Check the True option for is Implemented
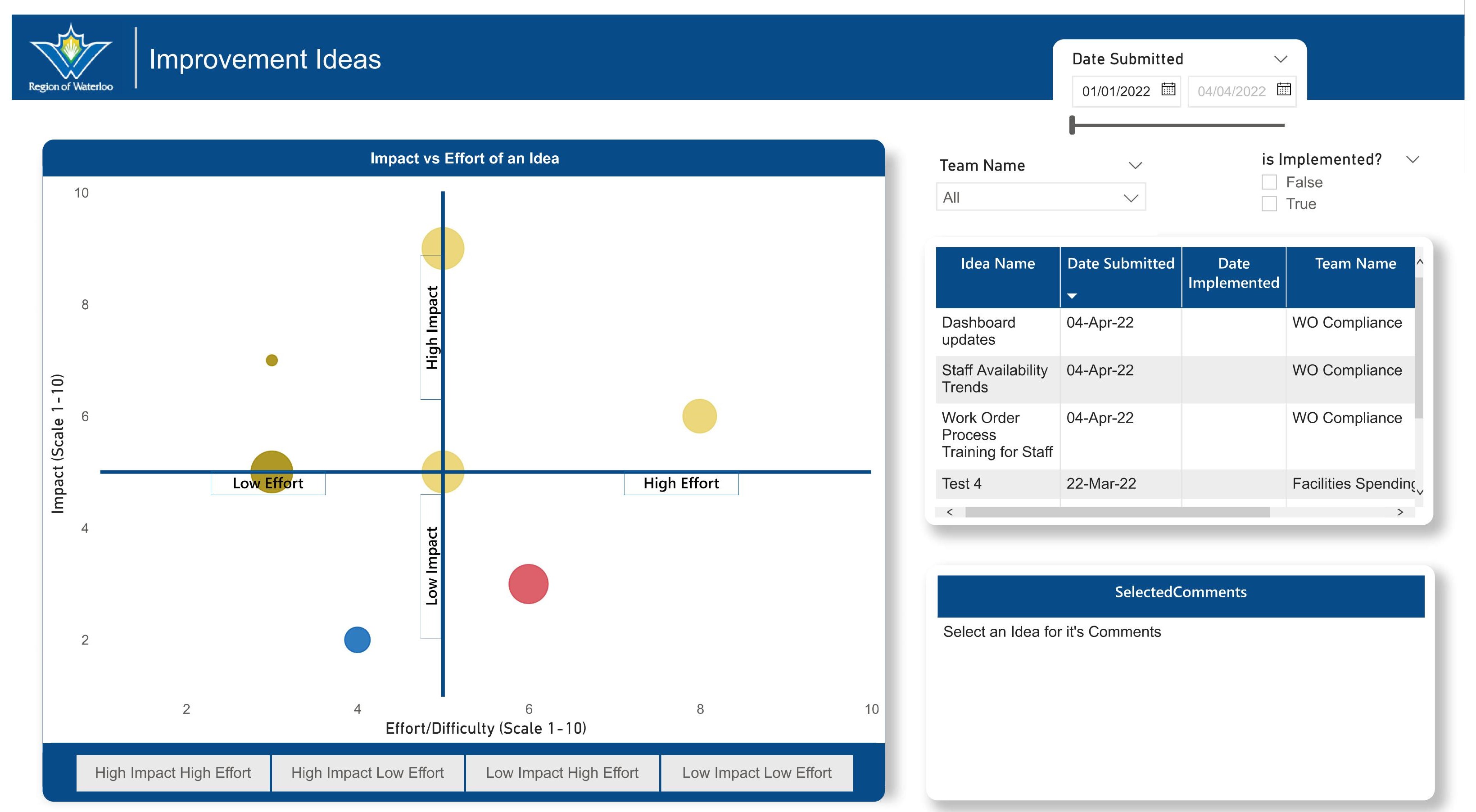 tap(1268, 204)
